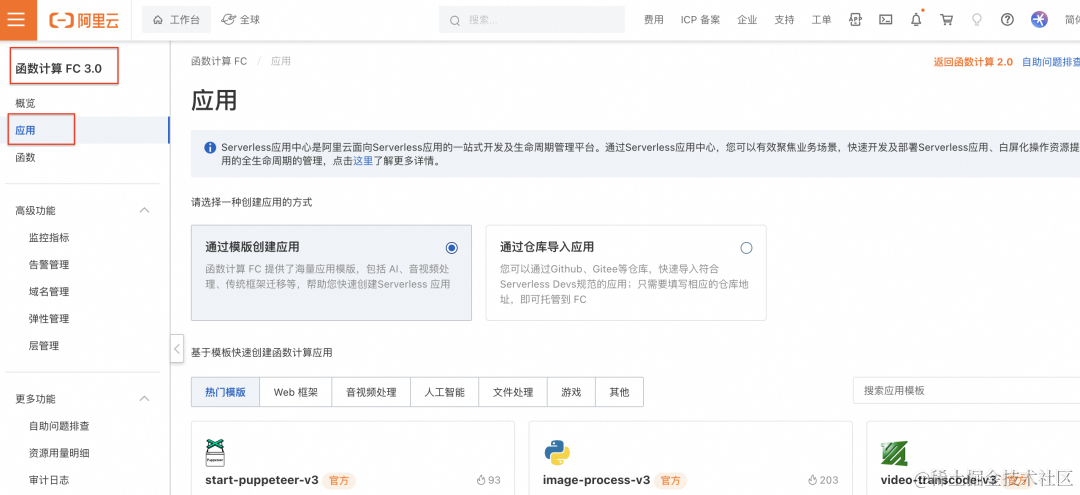Switch to the Web 框架 tab
The image size is (1080, 495).
pyautogui.click(x=295, y=392)
